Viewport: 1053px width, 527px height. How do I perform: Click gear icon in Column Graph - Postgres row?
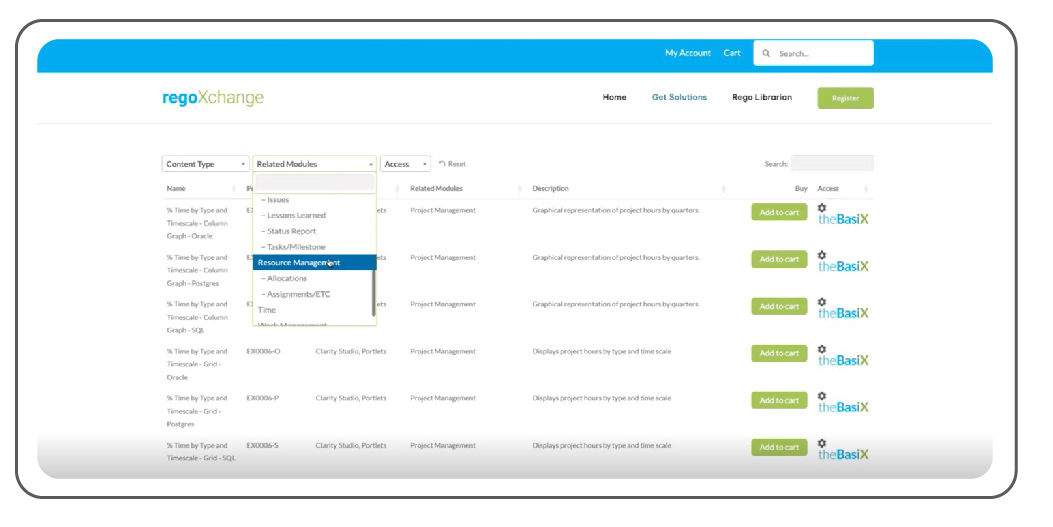(x=822, y=255)
